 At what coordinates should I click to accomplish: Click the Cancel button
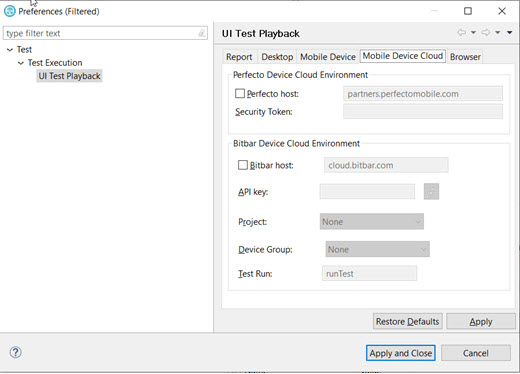476,353
